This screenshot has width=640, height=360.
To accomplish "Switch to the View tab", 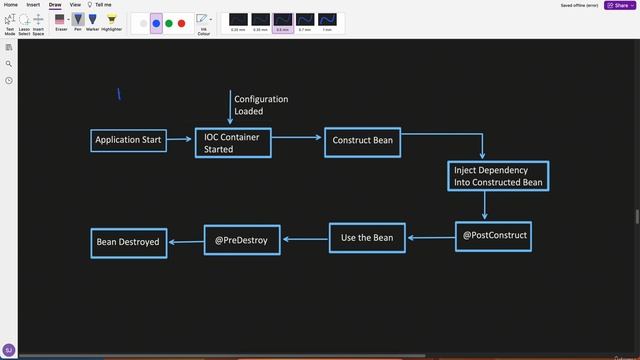I will pyautogui.click(x=75, y=5).
